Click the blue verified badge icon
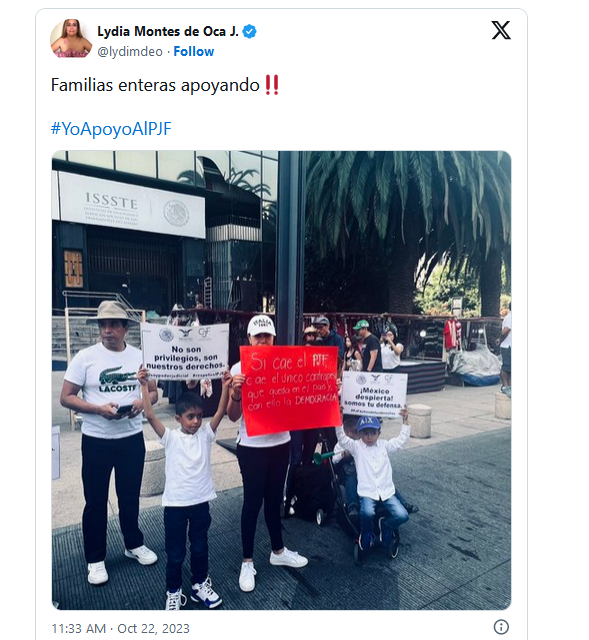Screen dimensions: 589x640 [x=249, y=31]
